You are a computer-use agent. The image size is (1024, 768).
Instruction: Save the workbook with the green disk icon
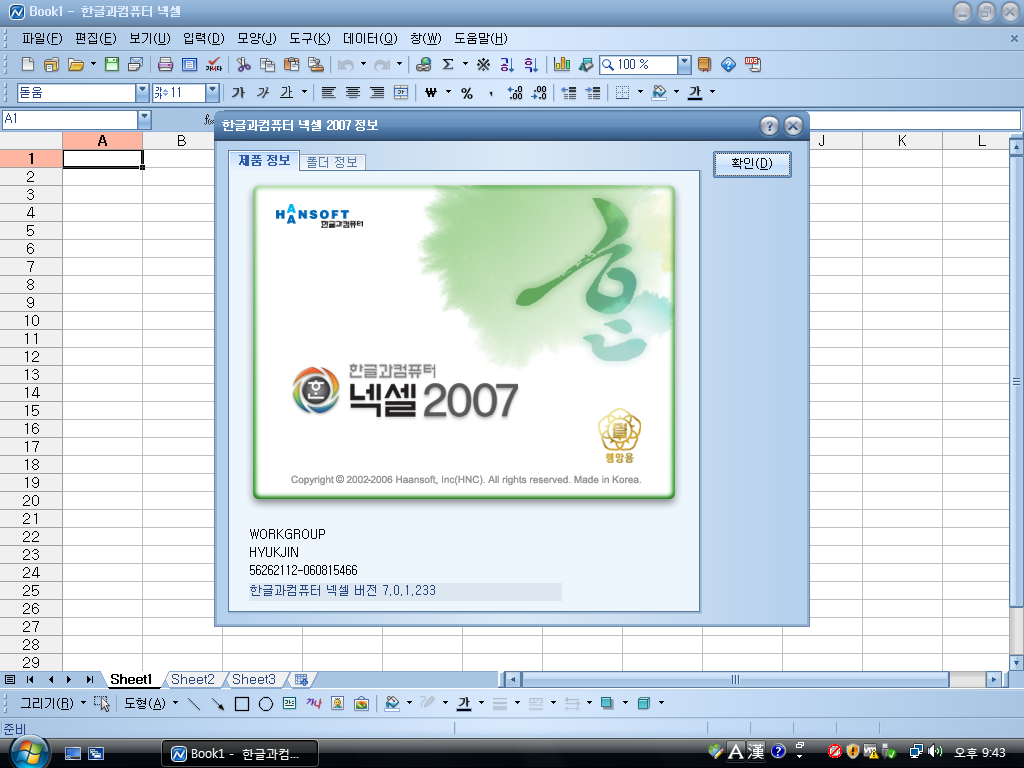[x=112, y=64]
